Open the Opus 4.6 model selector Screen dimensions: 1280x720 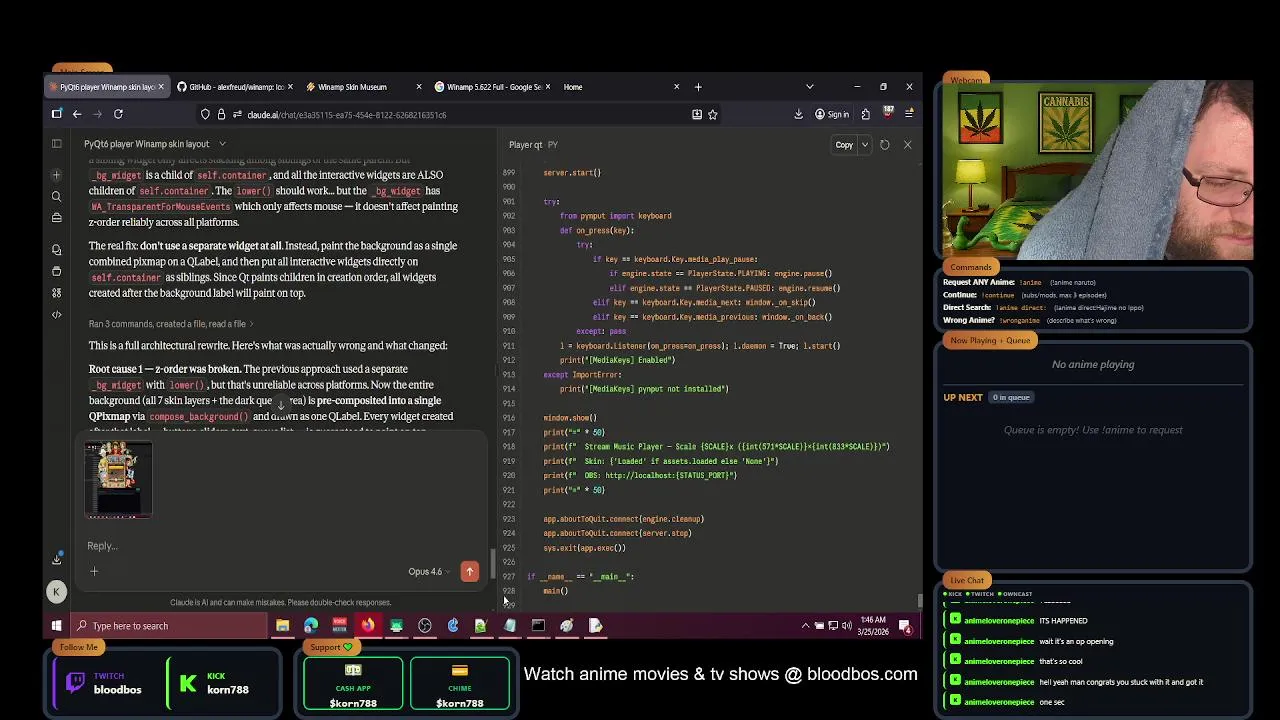coord(428,572)
